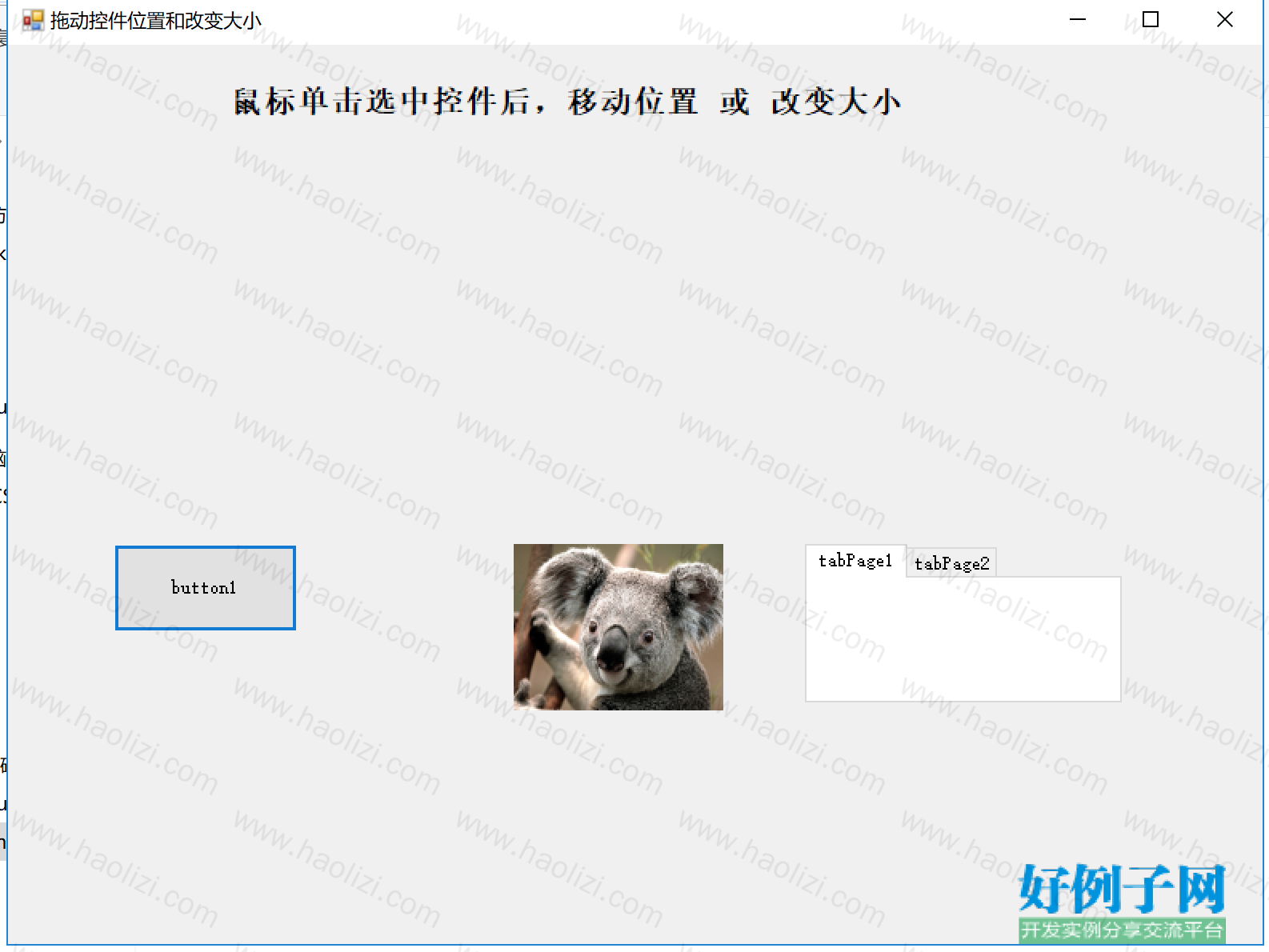Click inside the tab control's white page area
1269x952 pixels.
click(963, 639)
